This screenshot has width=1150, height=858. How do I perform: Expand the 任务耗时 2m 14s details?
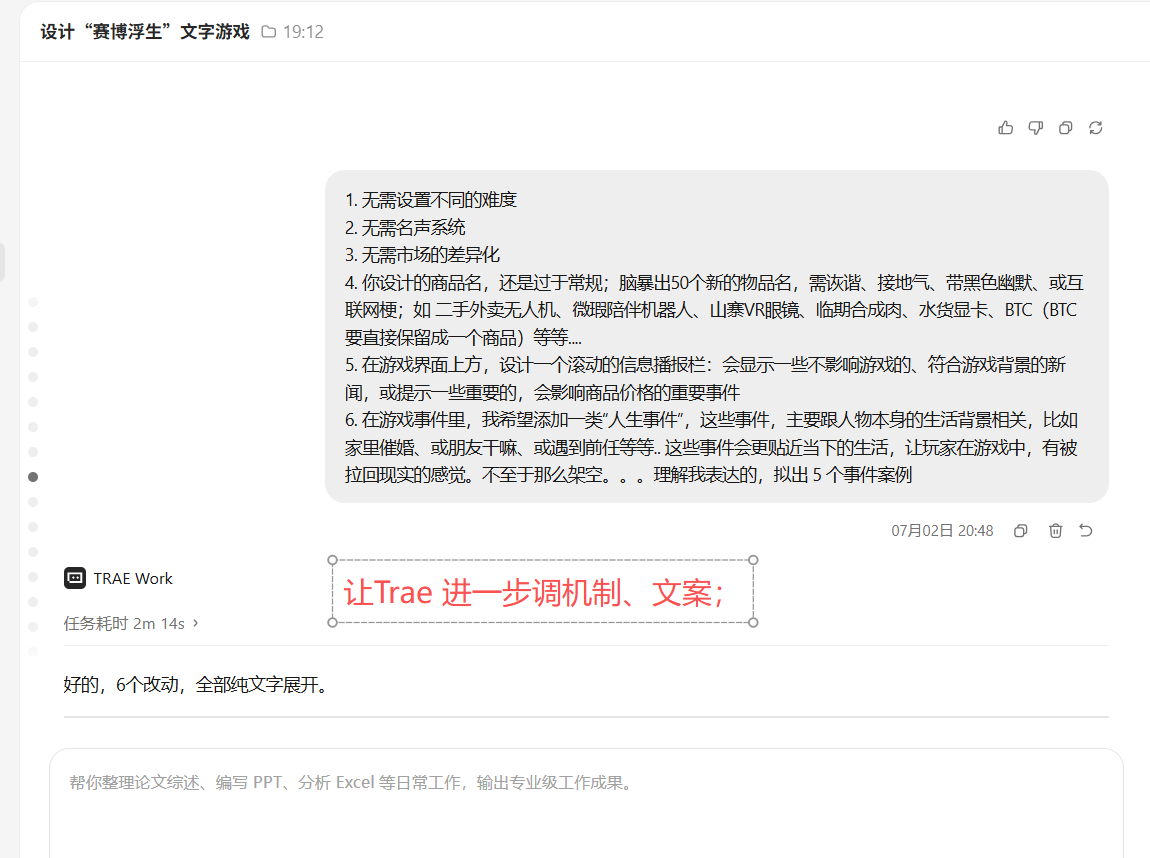tap(131, 623)
